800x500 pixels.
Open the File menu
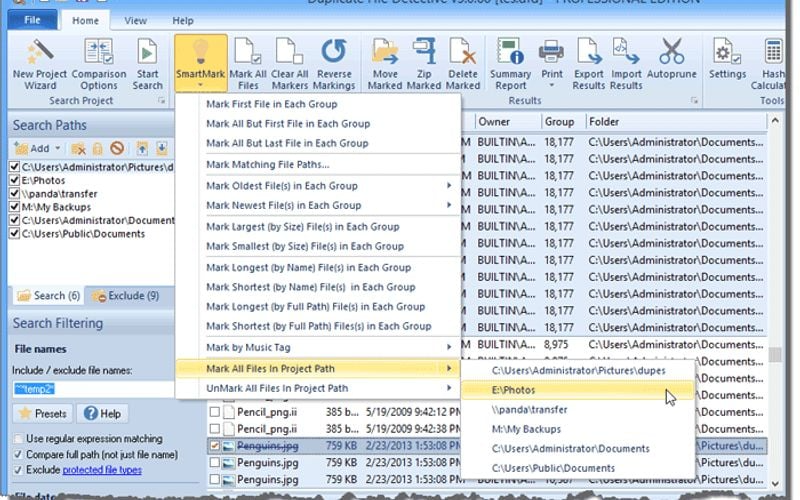click(x=32, y=20)
